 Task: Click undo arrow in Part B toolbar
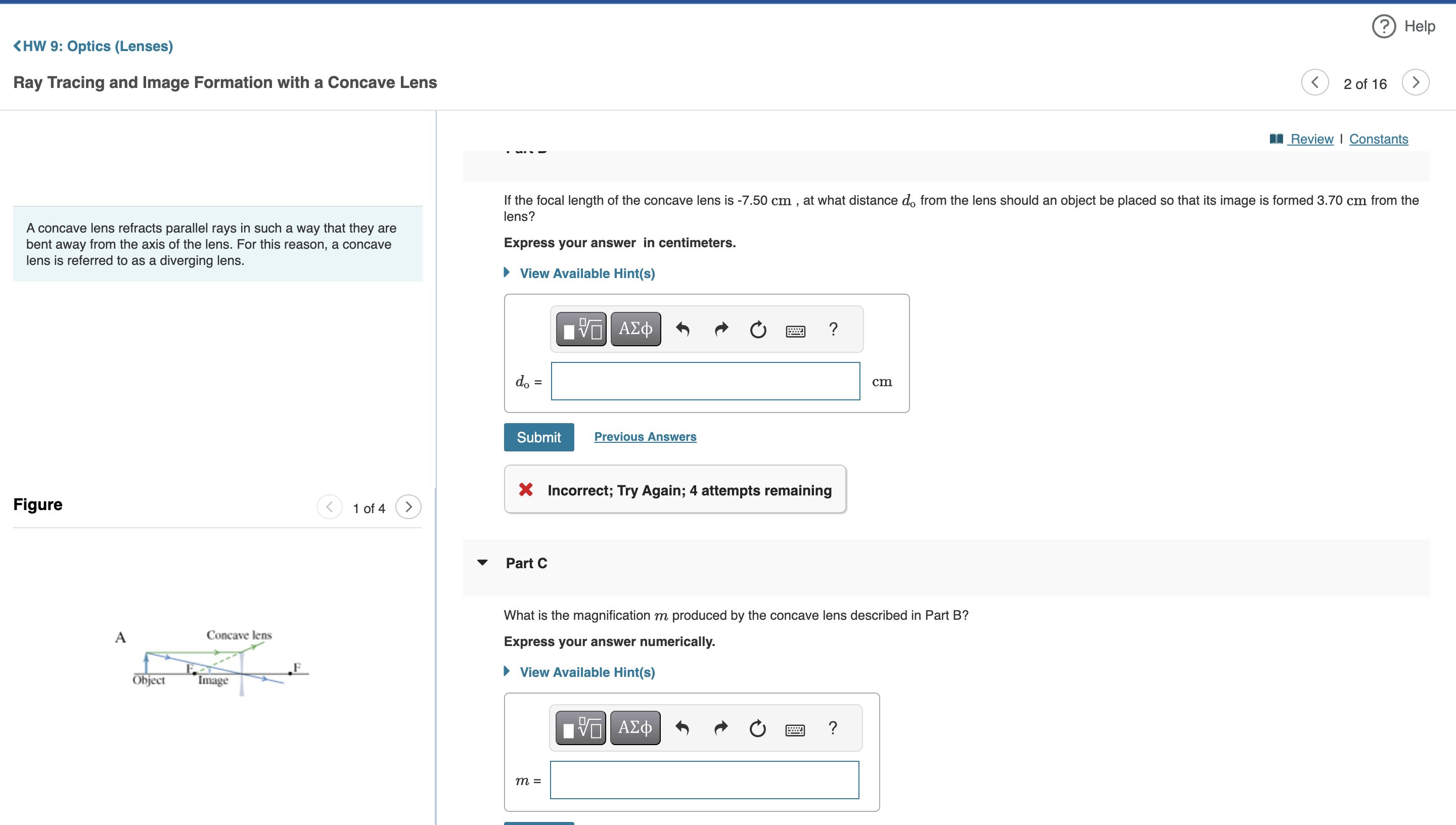[682, 329]
